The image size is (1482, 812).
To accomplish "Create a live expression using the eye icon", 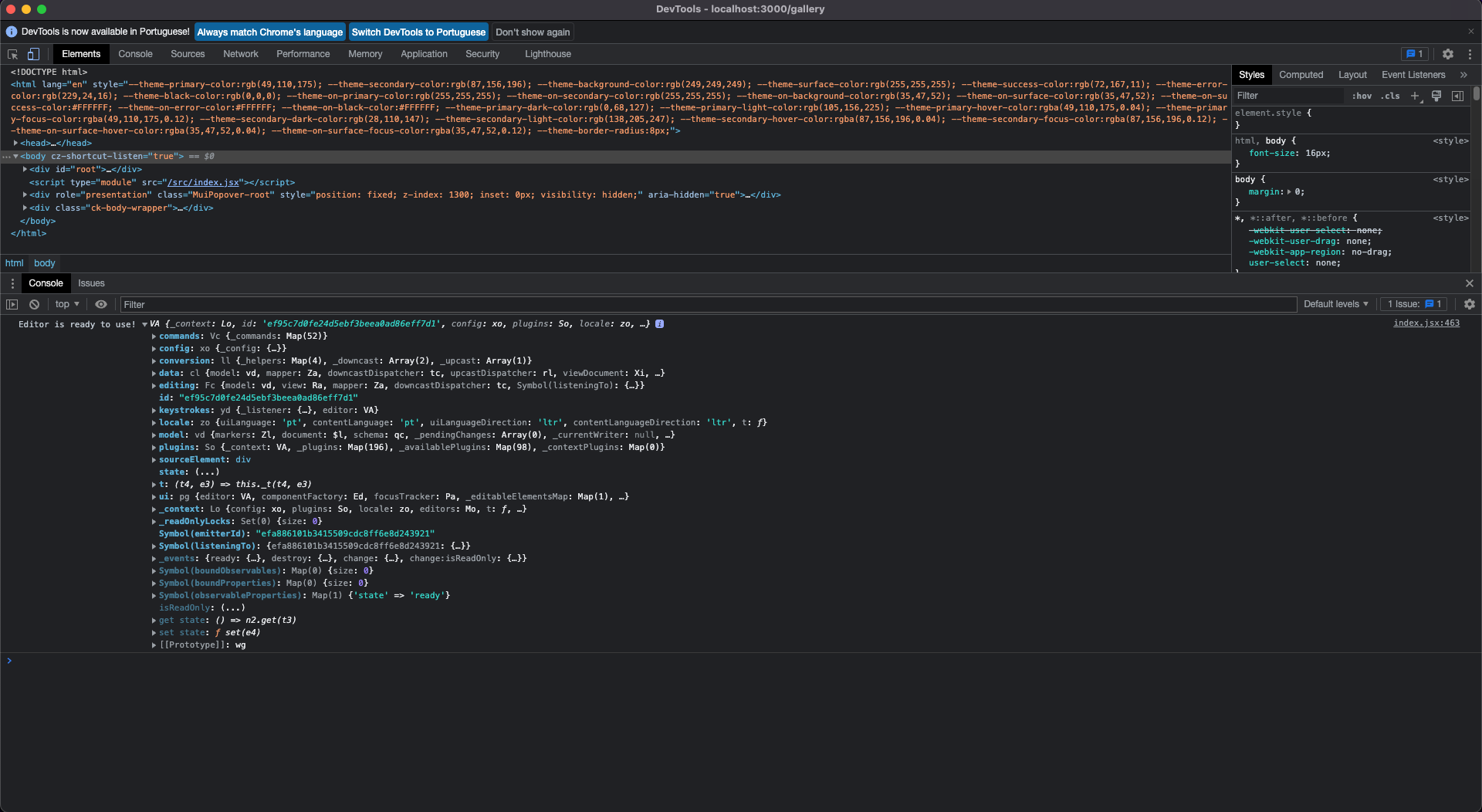I will pyautogui.click(x=101, y=304).
